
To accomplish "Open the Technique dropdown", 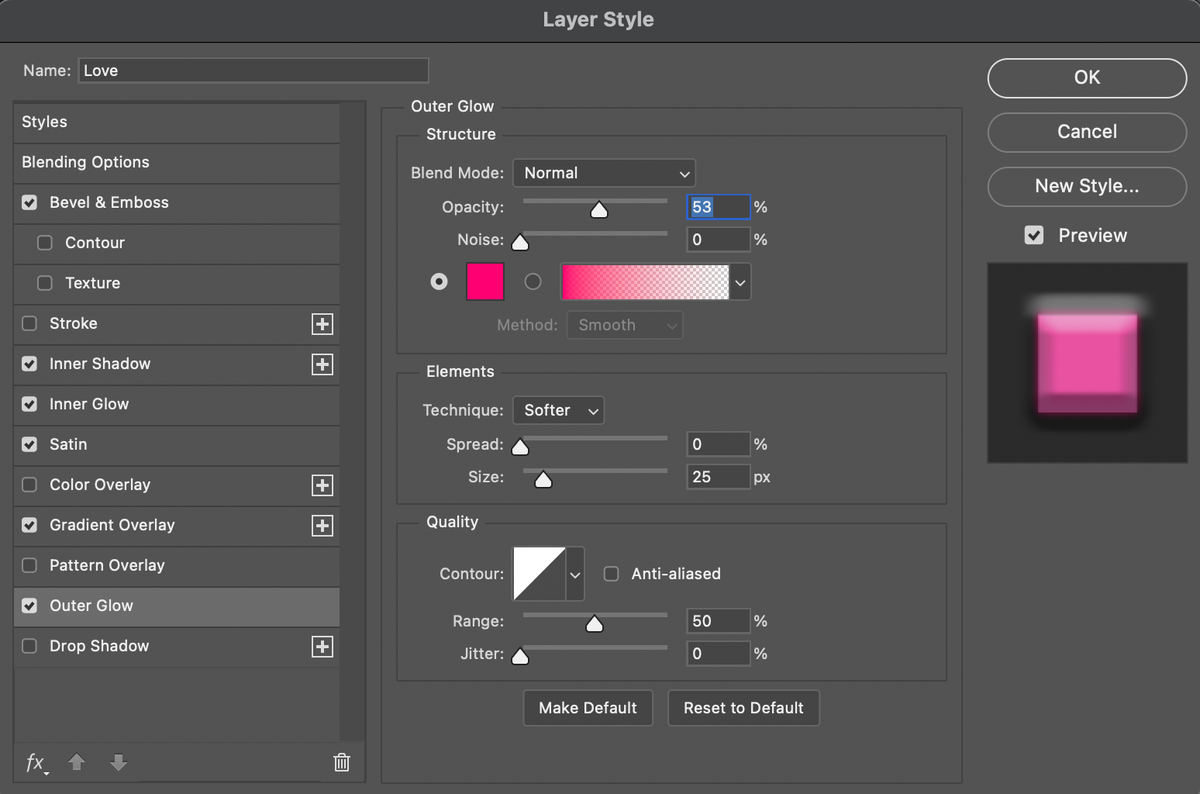I will [558, 410].
